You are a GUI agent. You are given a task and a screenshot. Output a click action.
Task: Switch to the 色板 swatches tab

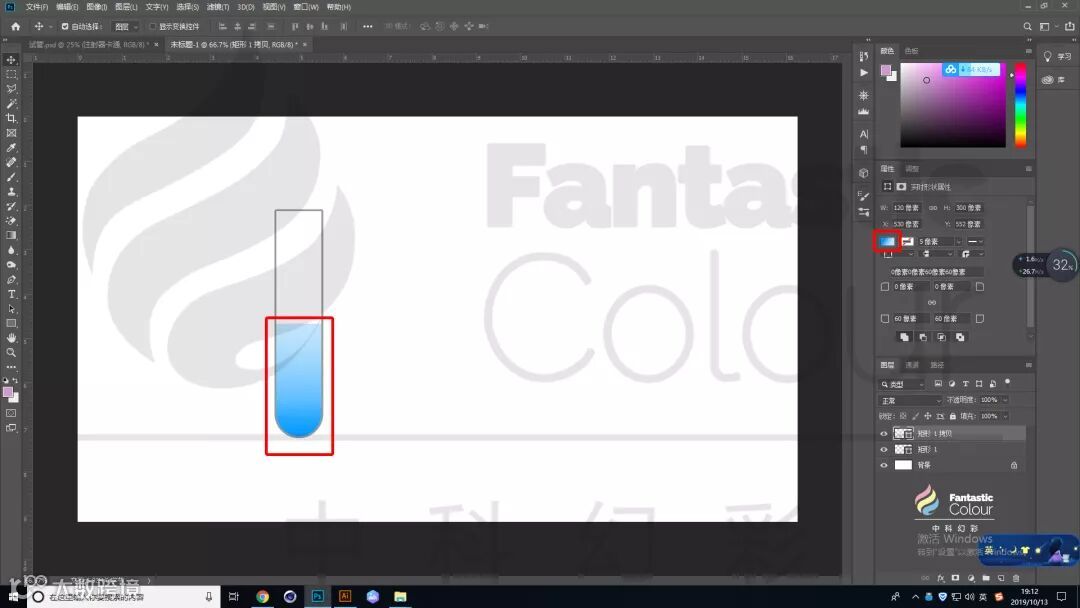(x=911, y=51)
